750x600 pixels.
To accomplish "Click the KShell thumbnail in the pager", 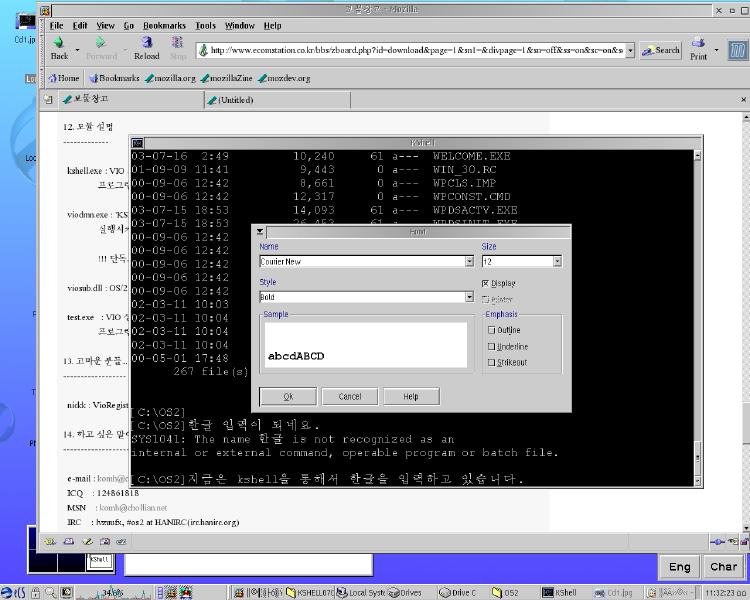I will tap(100, 562).
